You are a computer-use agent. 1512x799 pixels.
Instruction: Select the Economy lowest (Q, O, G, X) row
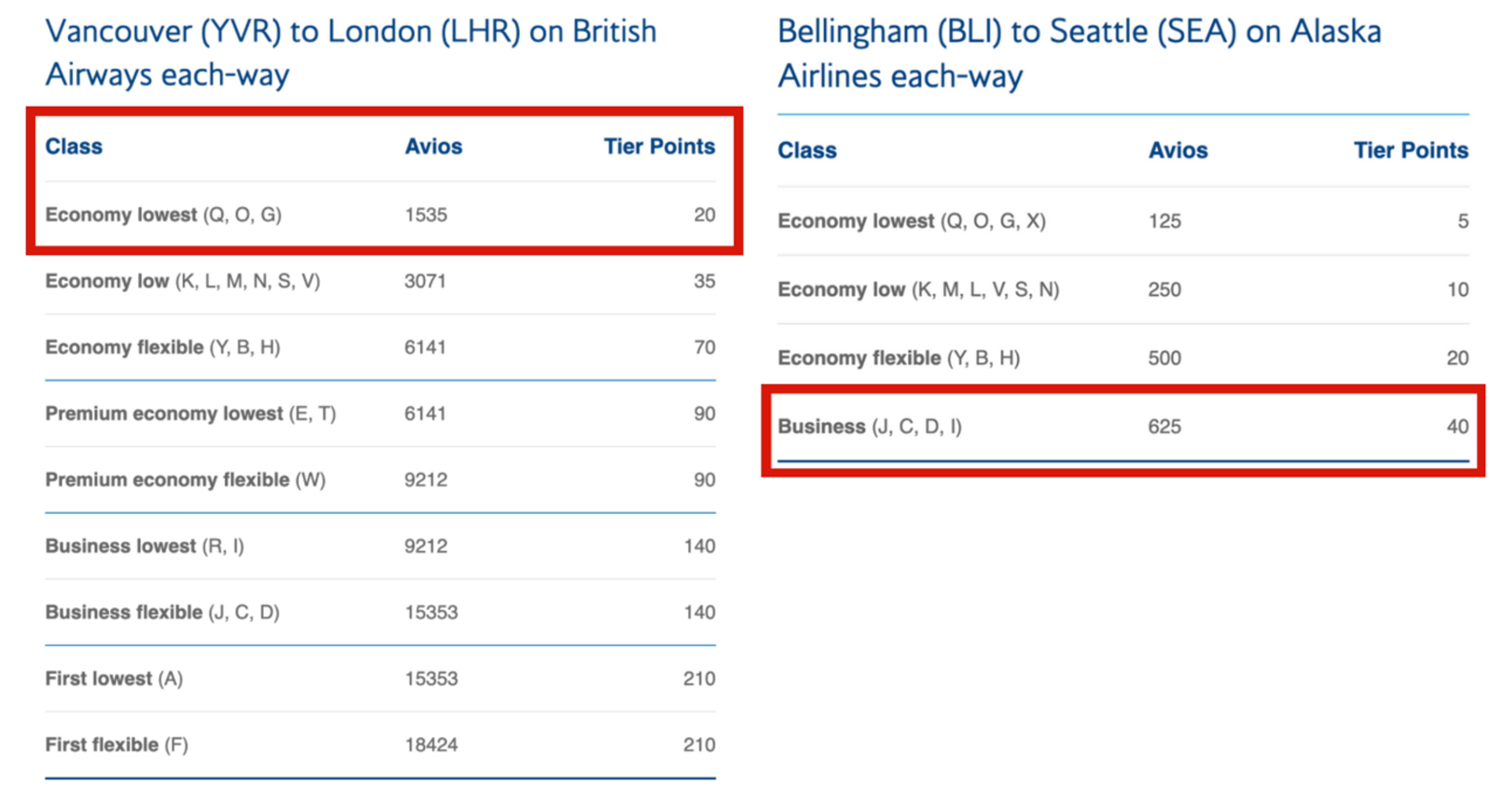[x=1123, y=221]
